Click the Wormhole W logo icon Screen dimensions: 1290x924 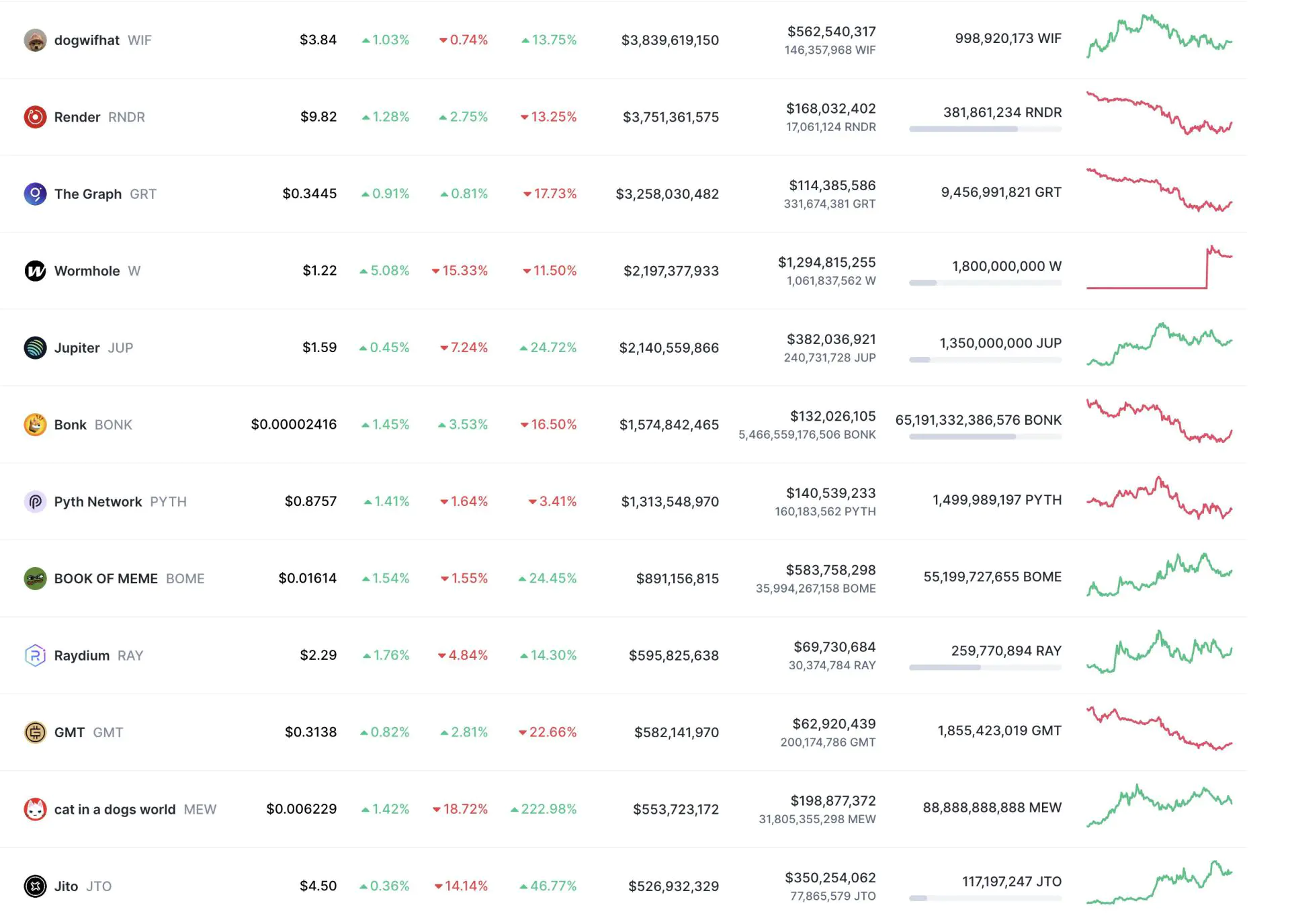click(35, 271)
